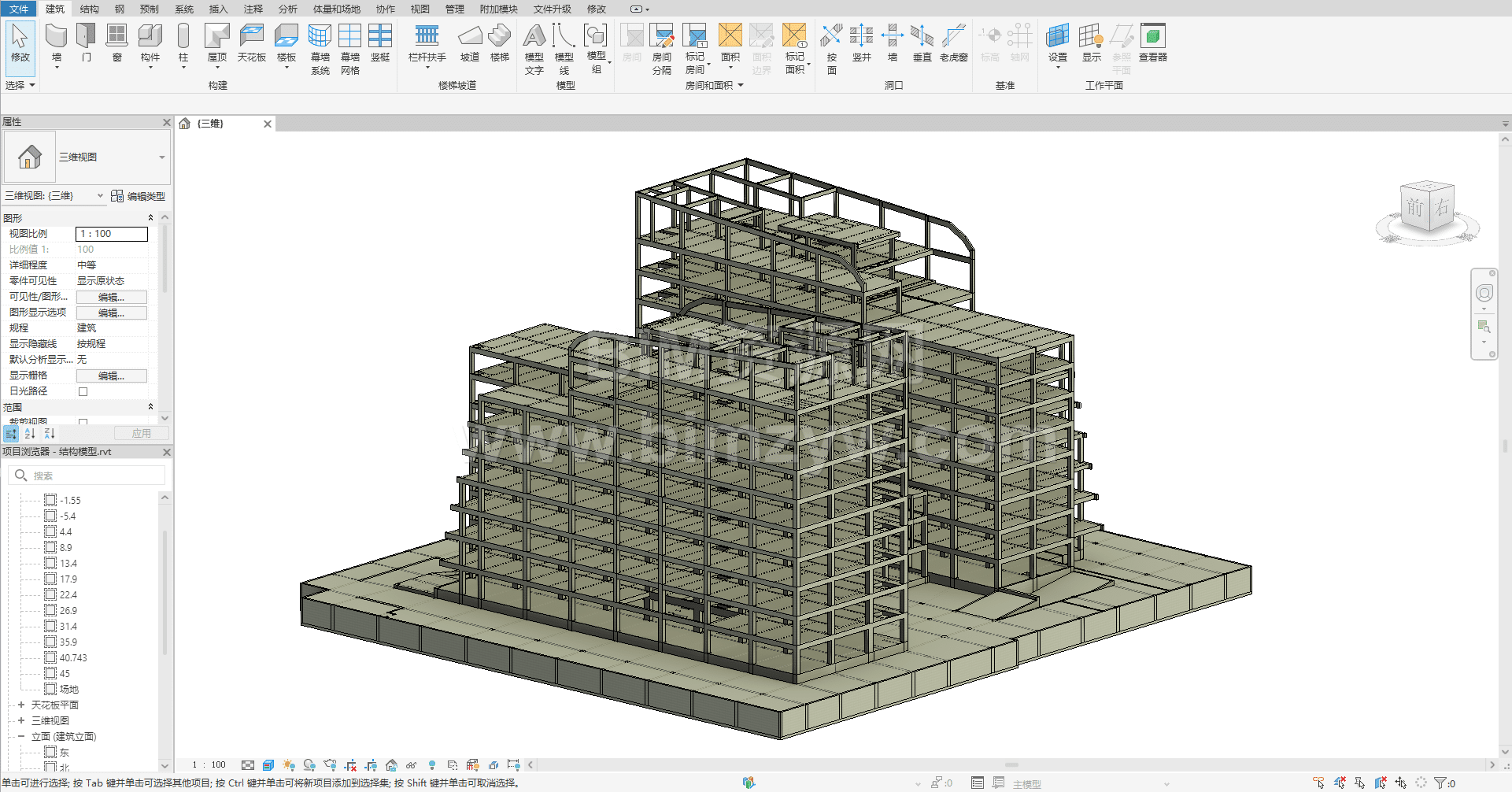Enable the 日光路径 checkbox
Image resolution: width=1512 pixels, height=792 pixels.
click(x=83, y=391)
